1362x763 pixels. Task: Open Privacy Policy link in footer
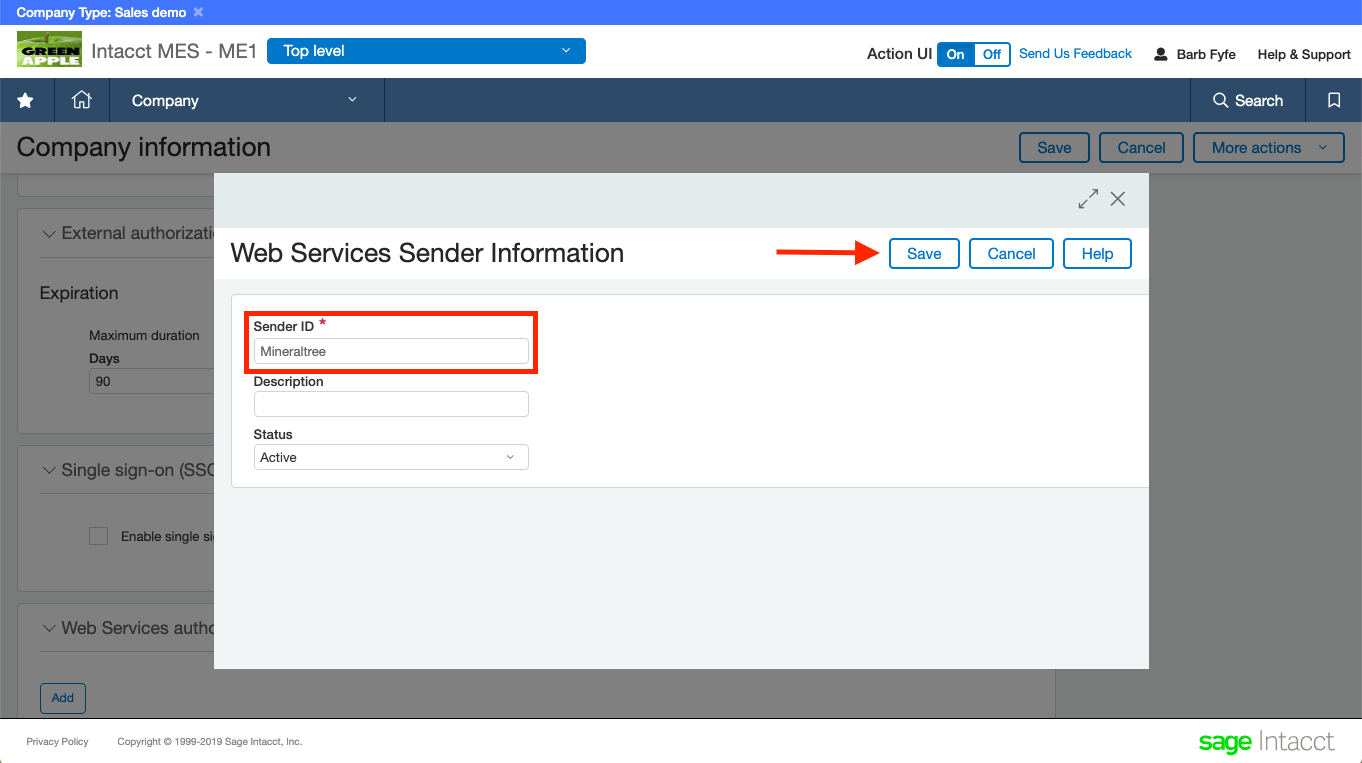click(x=57, y=742)
